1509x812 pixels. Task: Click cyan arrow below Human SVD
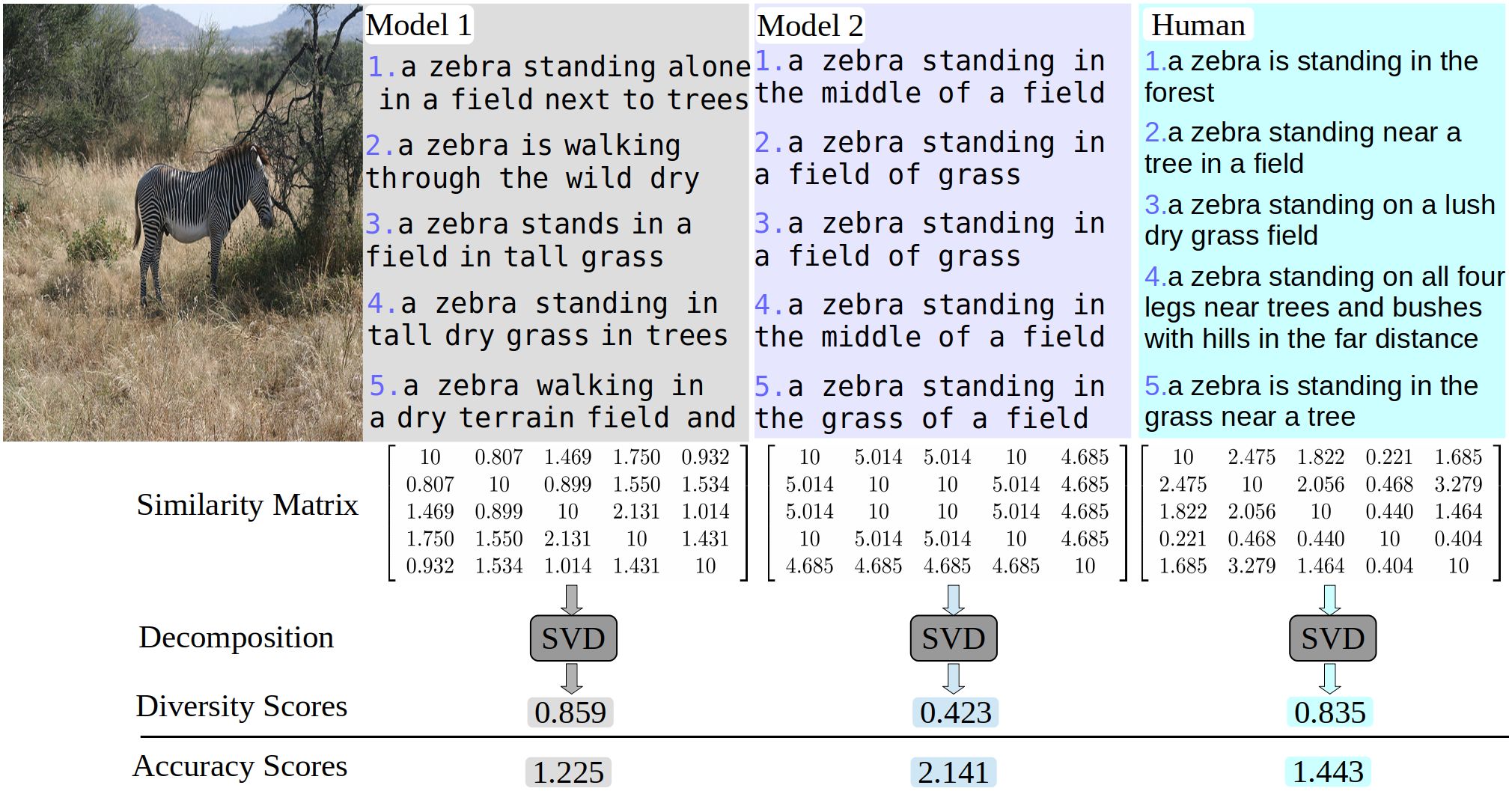(x=1330, y=678)
